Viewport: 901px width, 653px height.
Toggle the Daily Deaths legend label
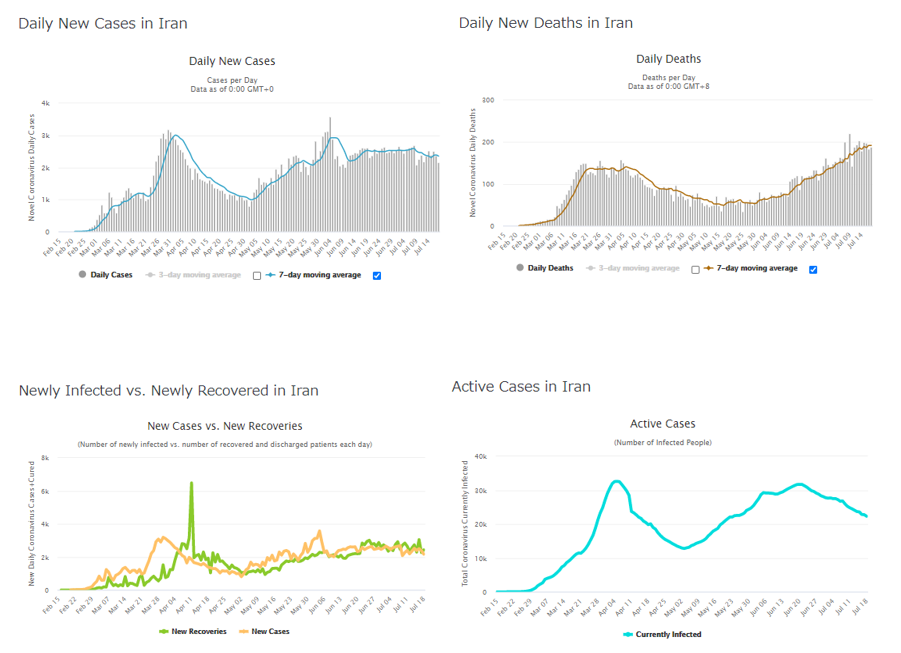point(553,269)
